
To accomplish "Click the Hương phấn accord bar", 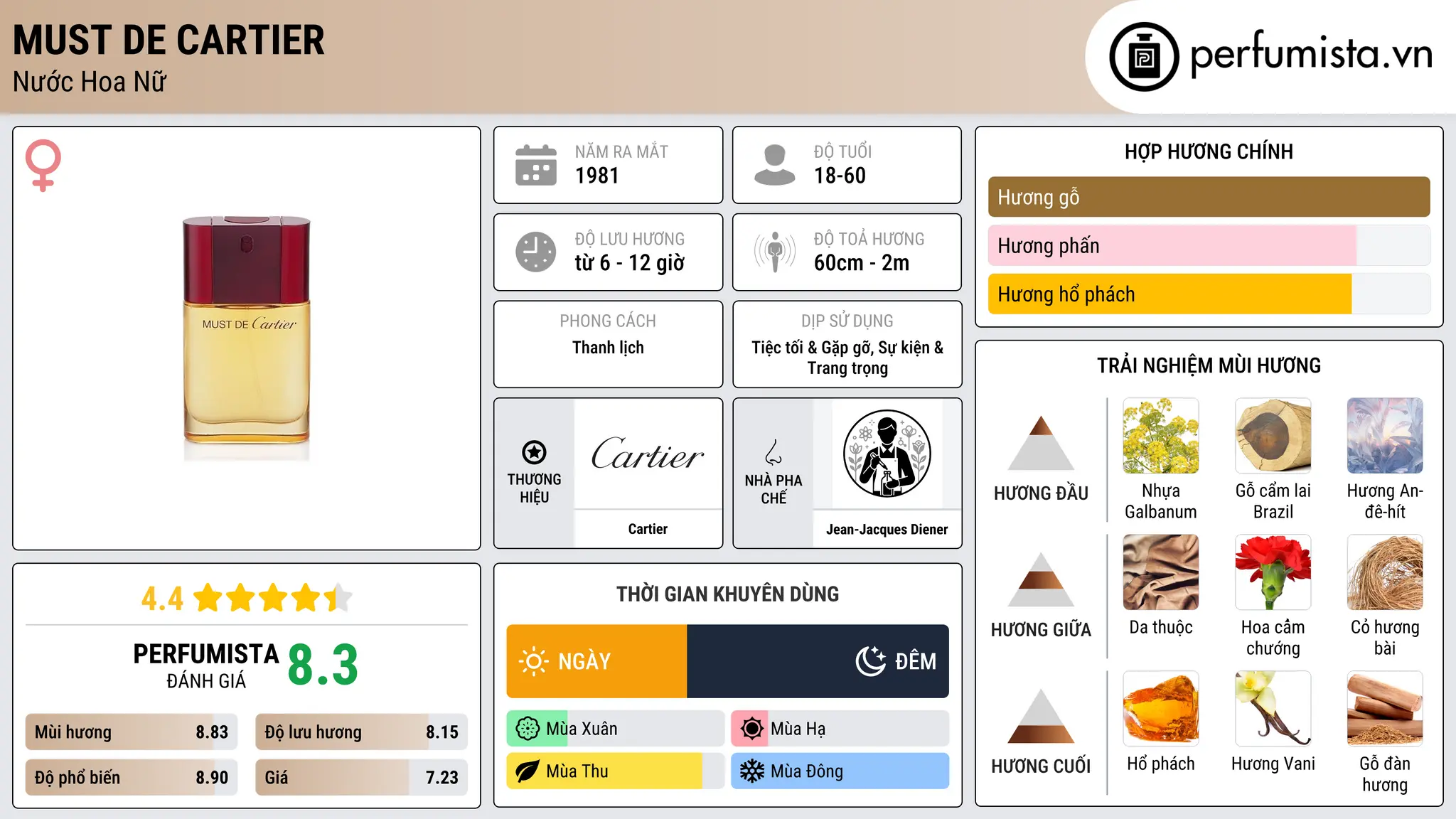I will (x=1209, y=245).
